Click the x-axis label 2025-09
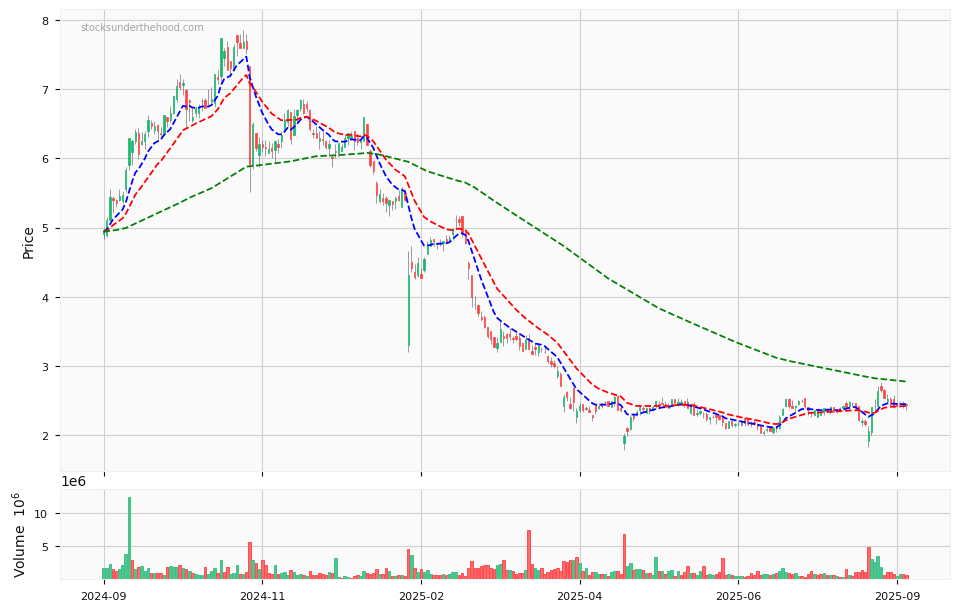The image size is (959, 611). tap(897, 596)
